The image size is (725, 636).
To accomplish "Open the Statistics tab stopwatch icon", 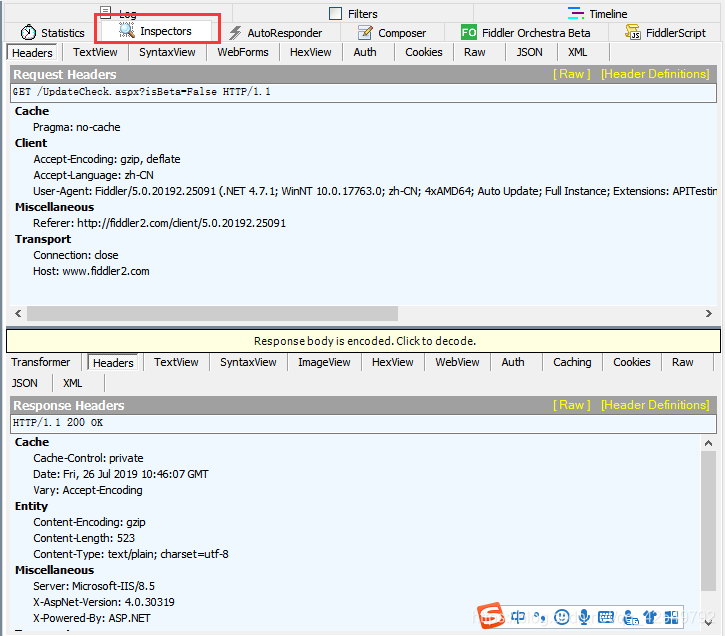I will tap(28, 32).
